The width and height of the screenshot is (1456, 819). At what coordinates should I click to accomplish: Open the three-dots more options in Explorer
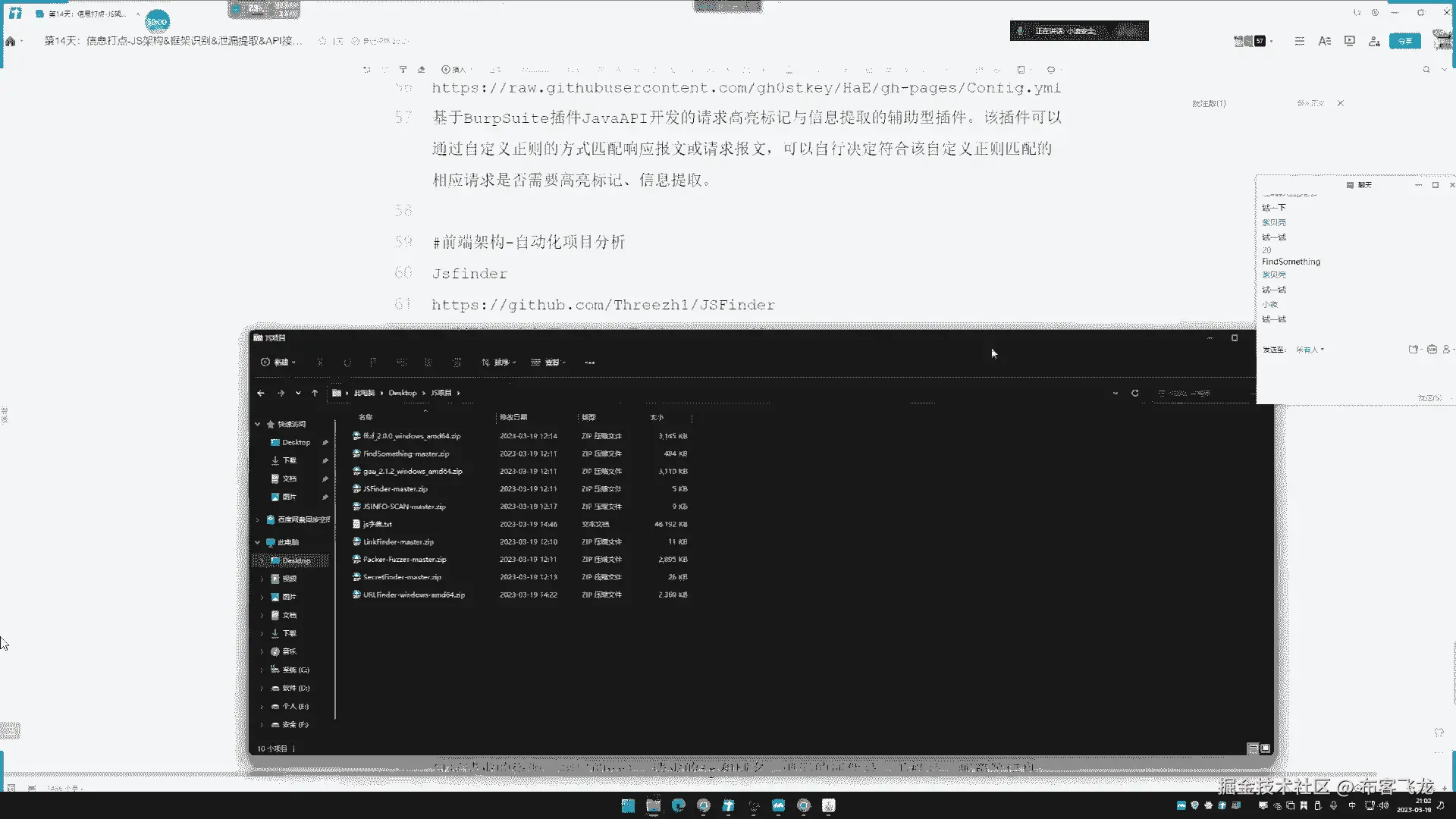point(590,362)
